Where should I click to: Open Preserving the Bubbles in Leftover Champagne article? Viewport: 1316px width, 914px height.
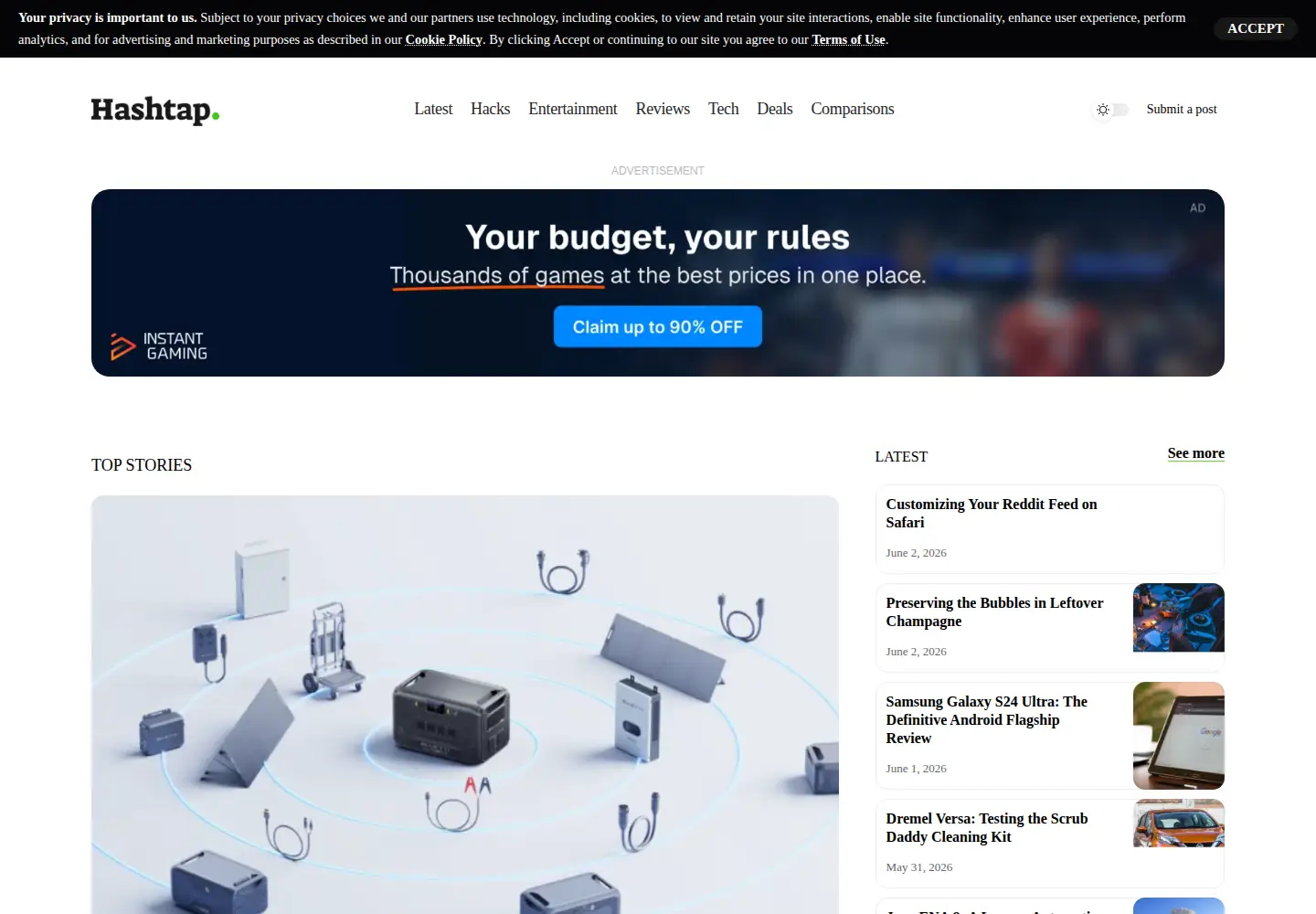tap(994, 612)
